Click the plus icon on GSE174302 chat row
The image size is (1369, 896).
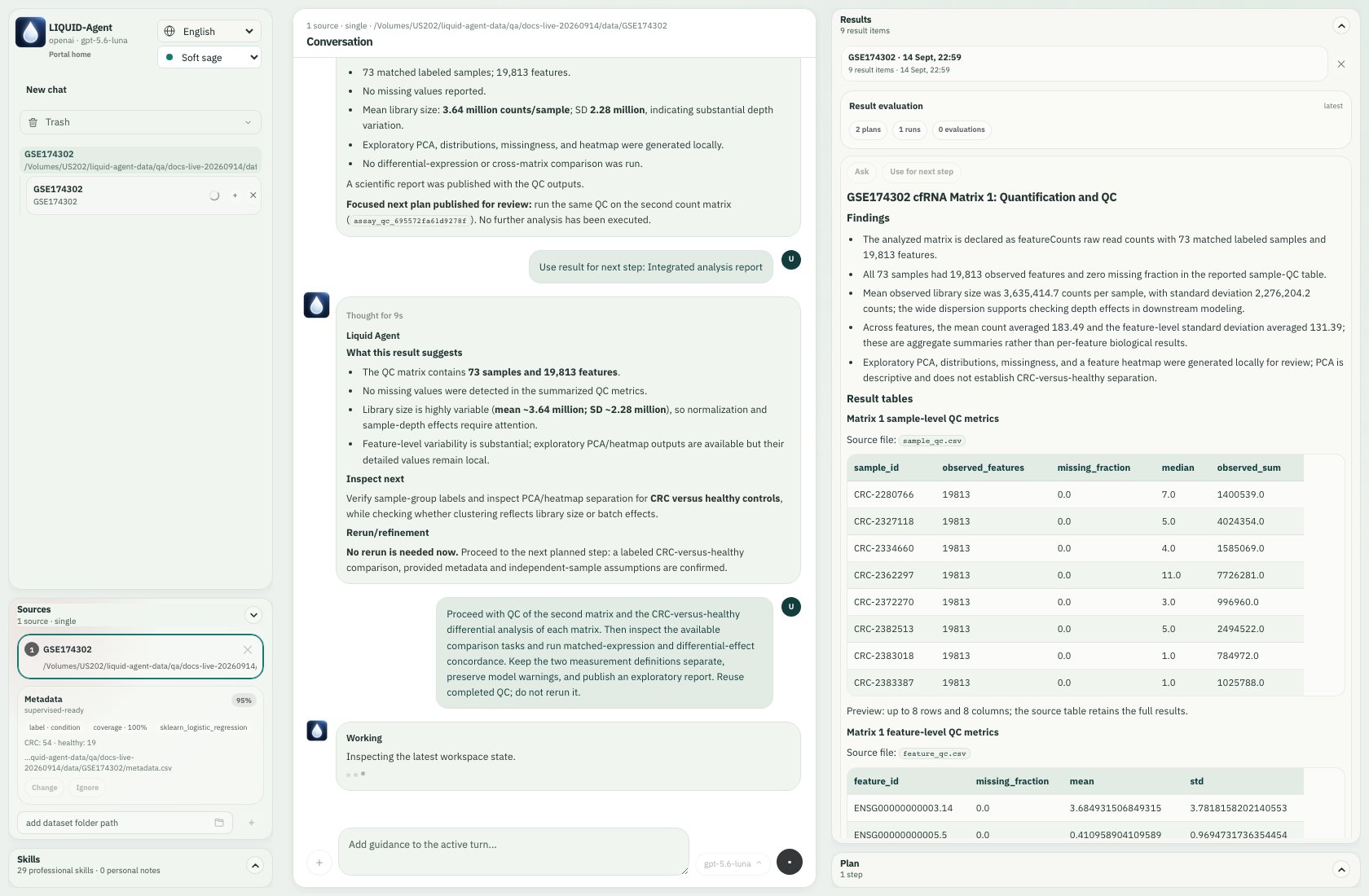(x=235, y=195)
